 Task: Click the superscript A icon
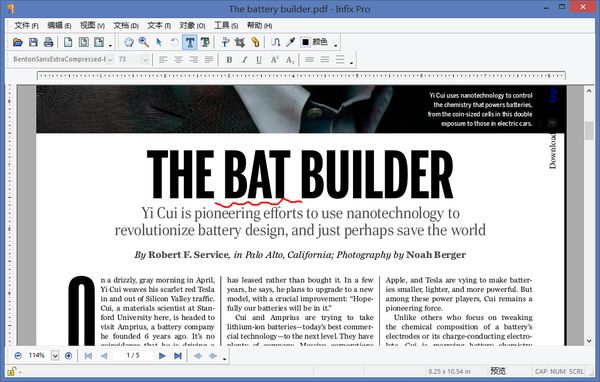pyautogui.click(x=274, y=60)
